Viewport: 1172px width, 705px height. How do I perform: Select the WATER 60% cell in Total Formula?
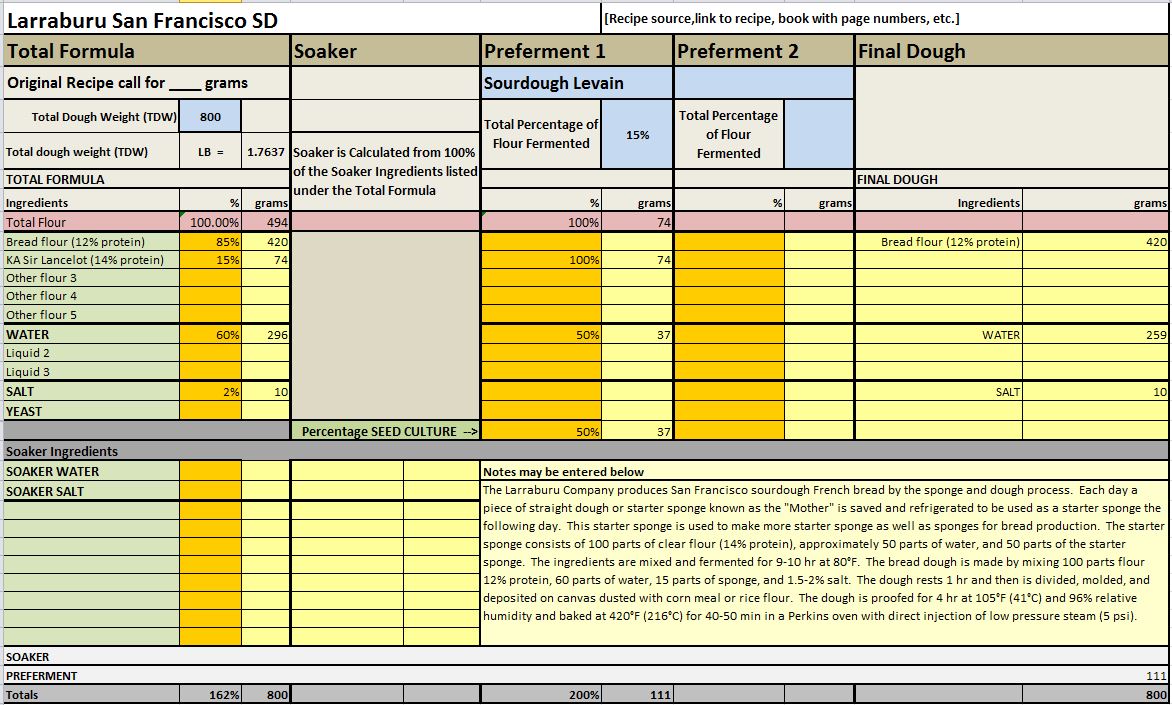coord(211,335)
